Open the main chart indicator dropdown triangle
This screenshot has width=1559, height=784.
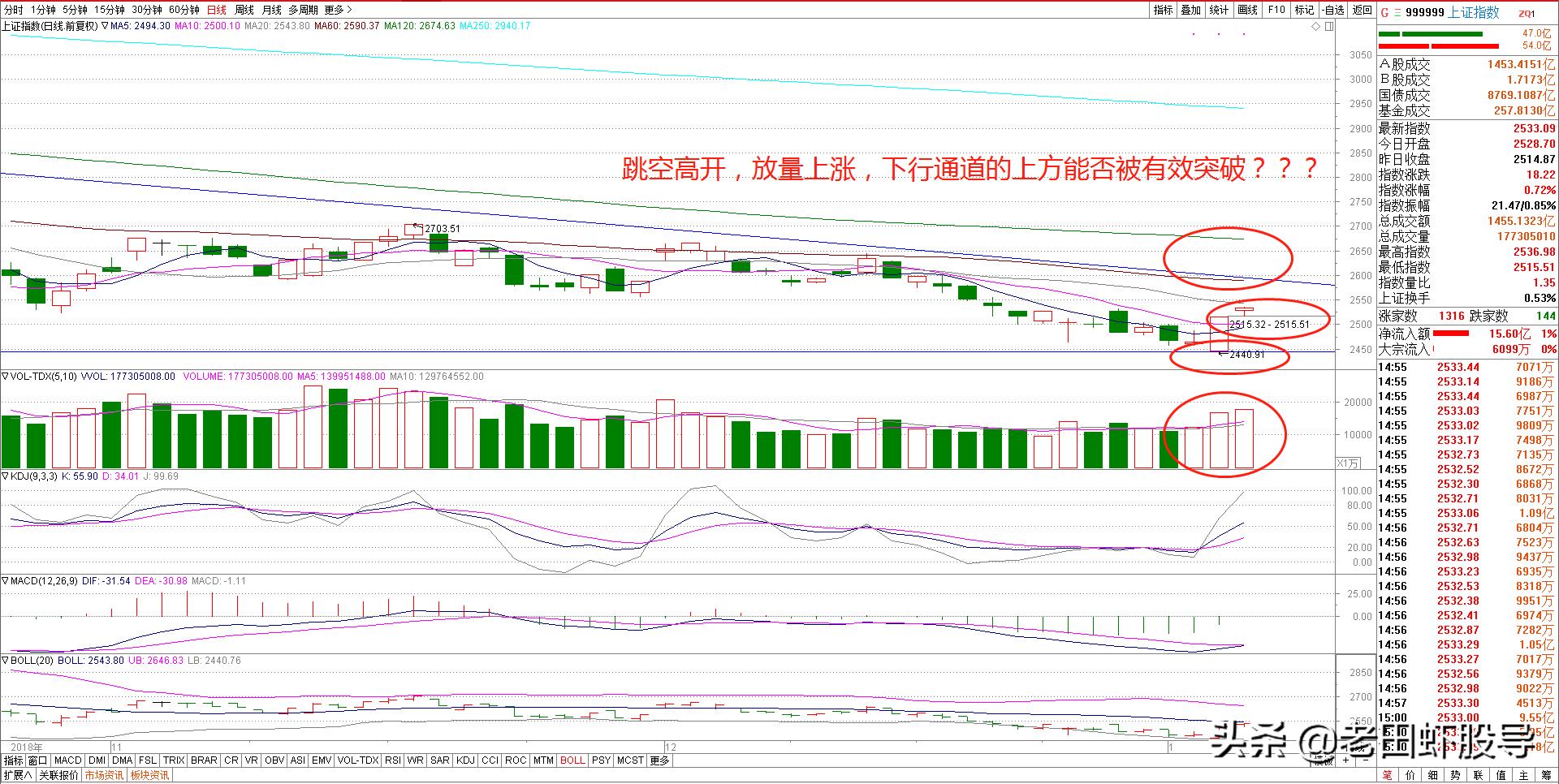click(x=105, y=26)
